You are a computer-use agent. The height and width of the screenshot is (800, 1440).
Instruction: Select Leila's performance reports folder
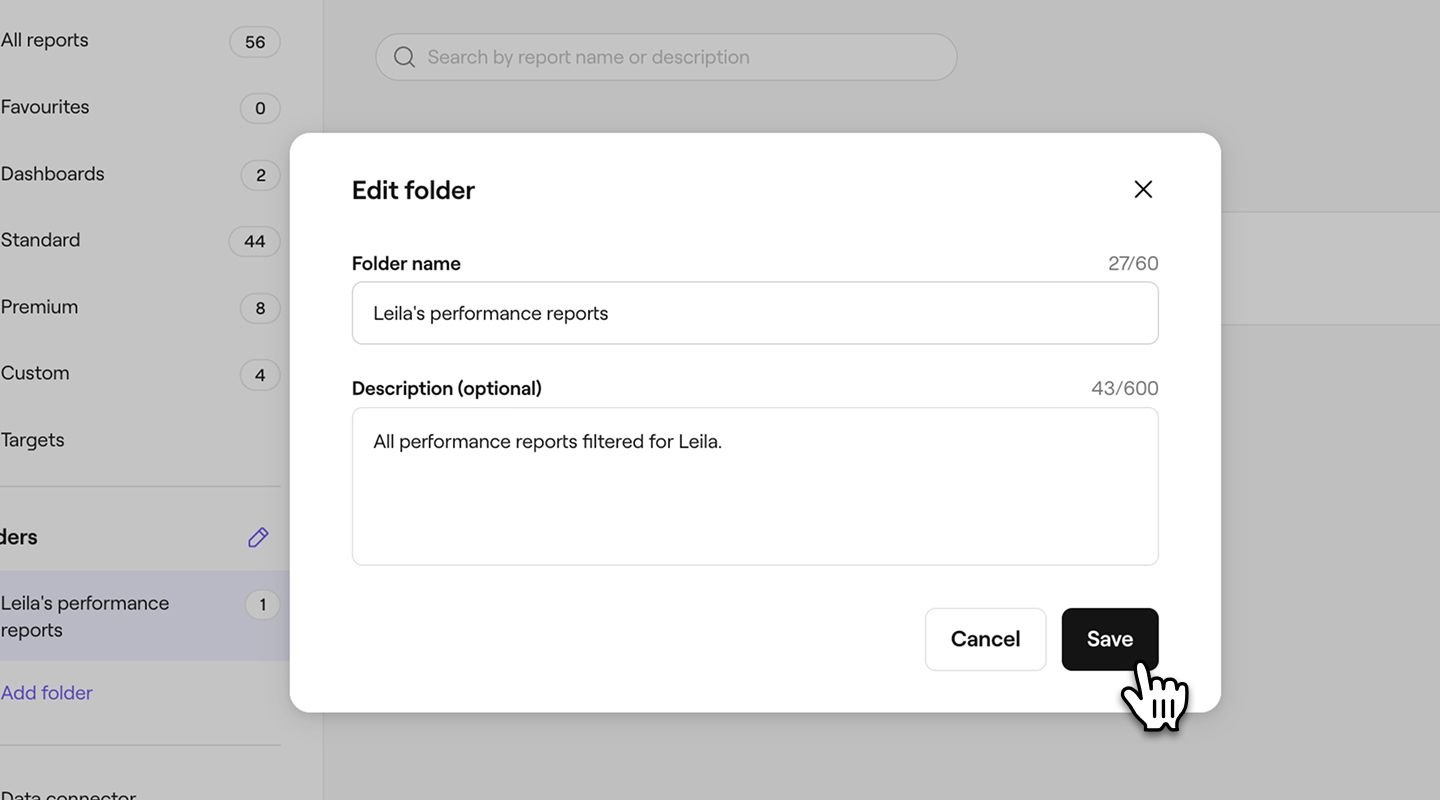(85, 616)
